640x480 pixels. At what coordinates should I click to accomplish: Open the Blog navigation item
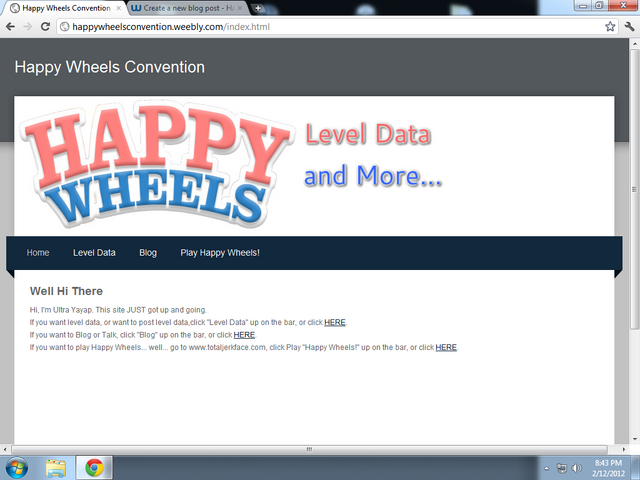[148, 253]
